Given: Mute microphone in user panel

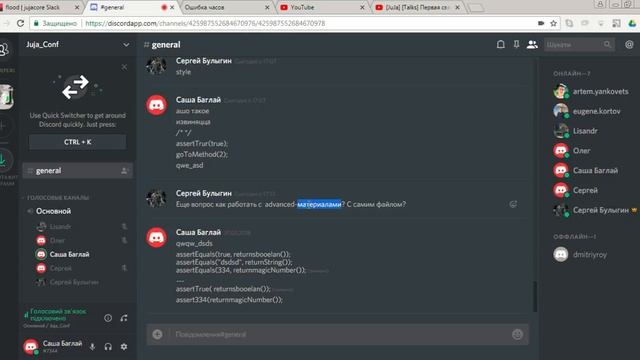Looking at the screenshot, I should (x=92, y=347).
